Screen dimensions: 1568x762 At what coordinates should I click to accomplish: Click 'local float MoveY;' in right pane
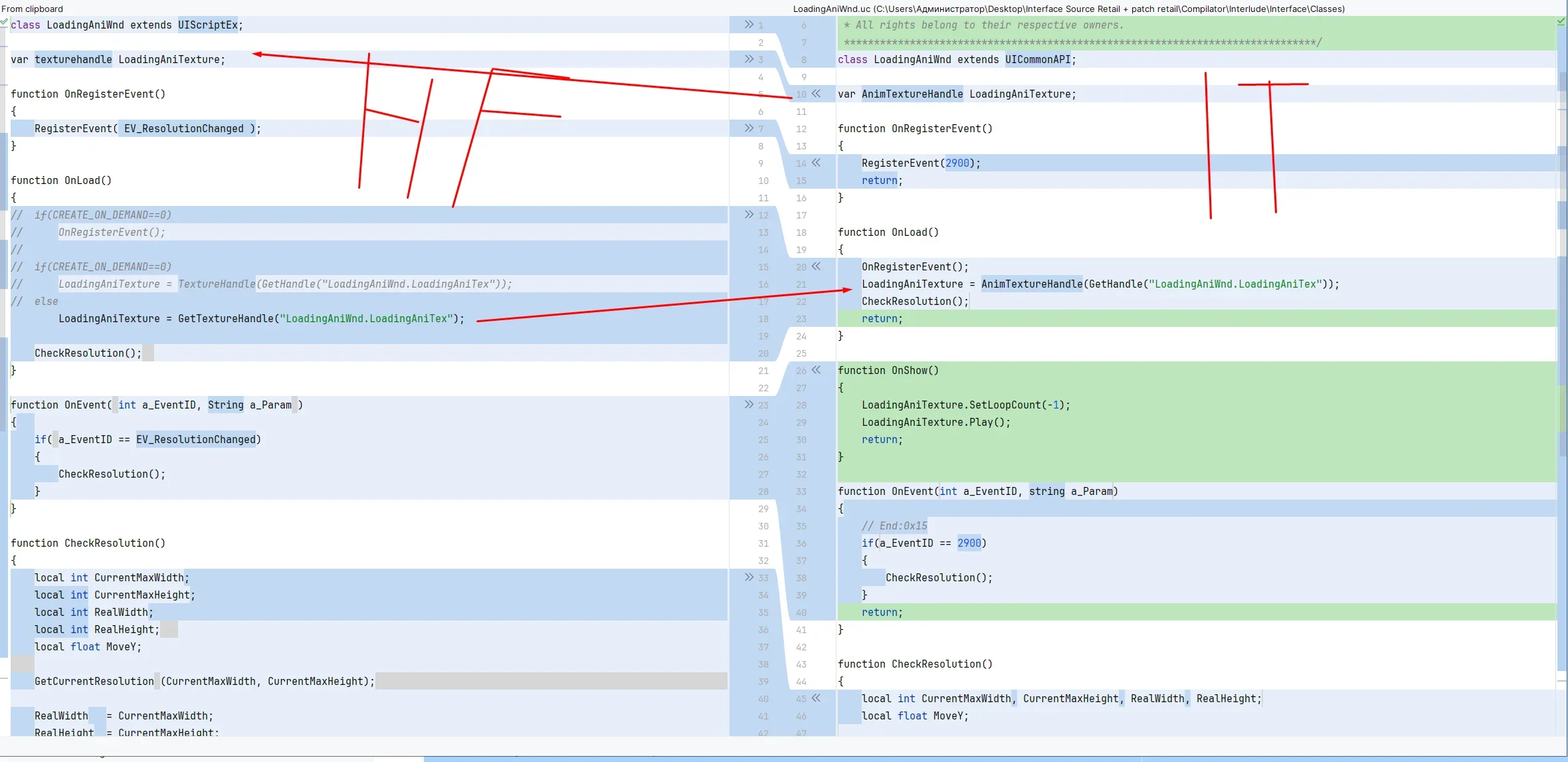915,715
